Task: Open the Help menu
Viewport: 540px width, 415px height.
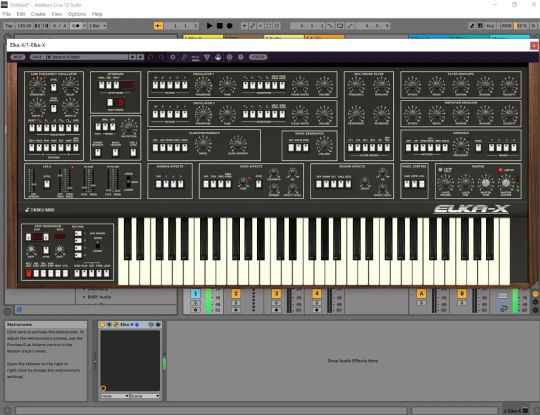Action: coord(97,14)
